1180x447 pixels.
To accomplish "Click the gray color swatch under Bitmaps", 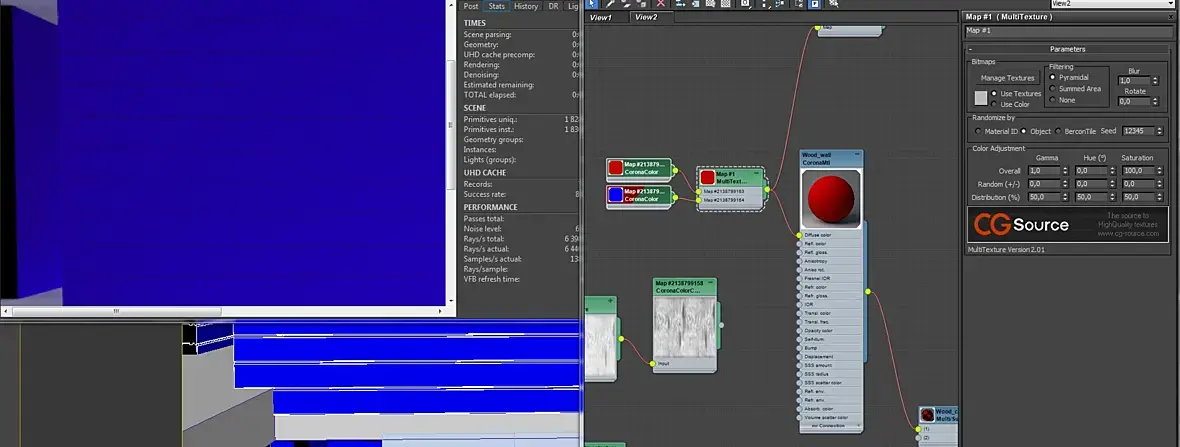I will click(x=981, y=98).
